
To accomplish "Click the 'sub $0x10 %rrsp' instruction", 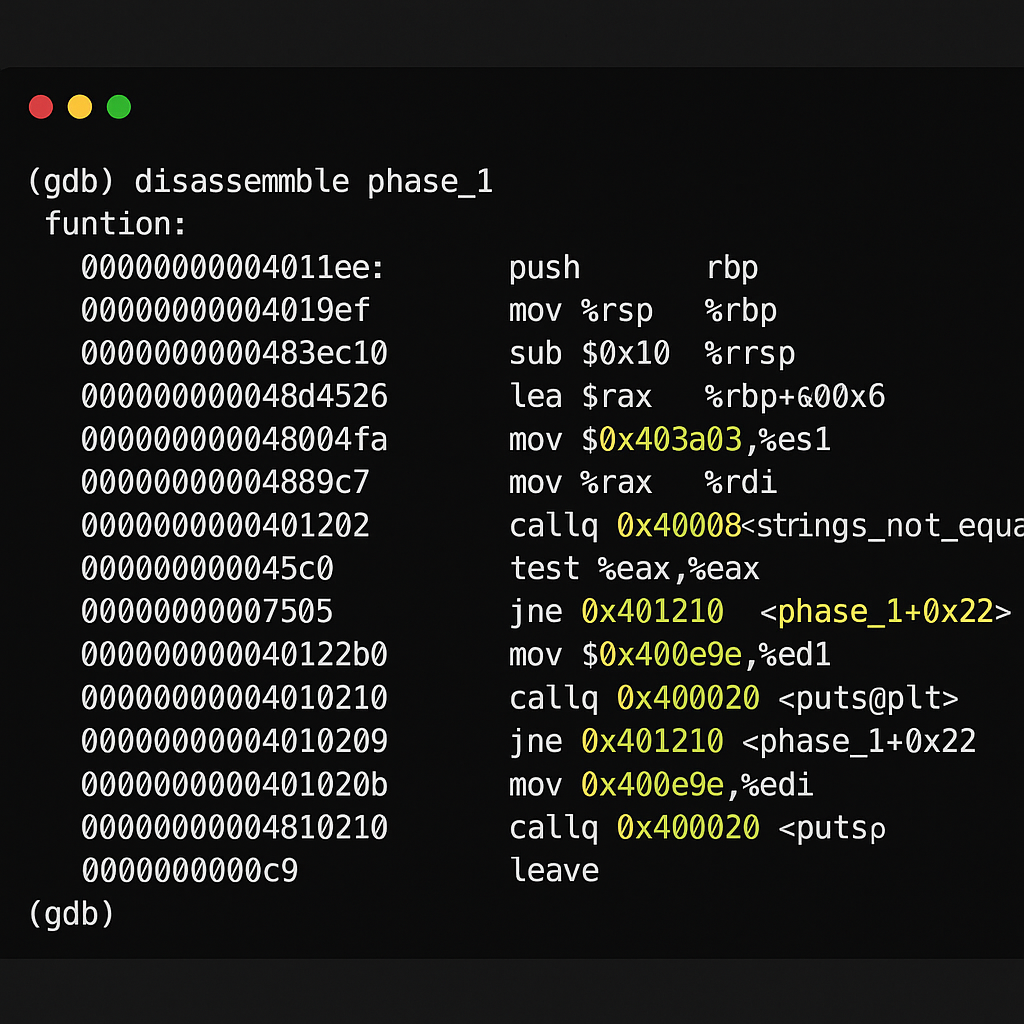I will [x=652, y=354].
